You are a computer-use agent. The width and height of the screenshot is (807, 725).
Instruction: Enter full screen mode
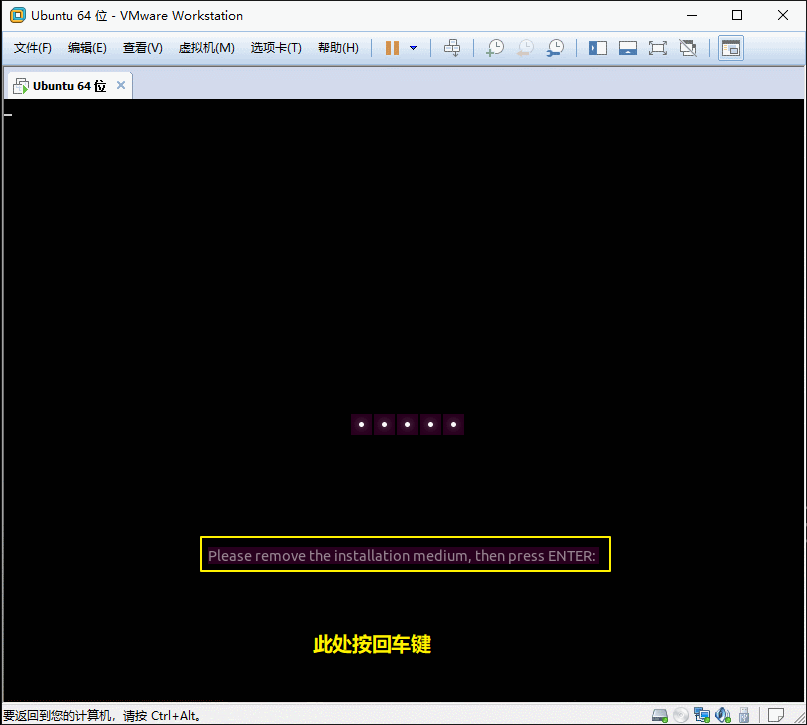tap(657, 48)
